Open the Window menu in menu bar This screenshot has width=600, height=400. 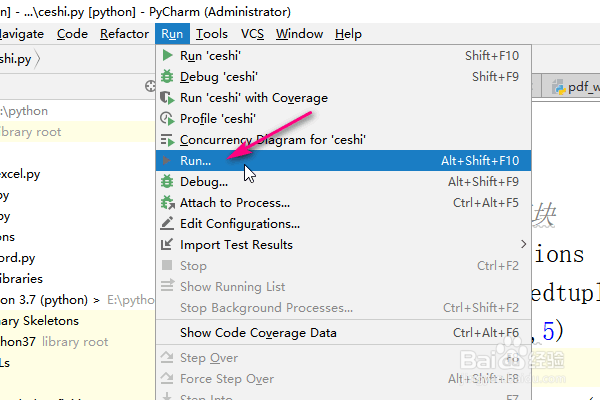pos(299,34)
